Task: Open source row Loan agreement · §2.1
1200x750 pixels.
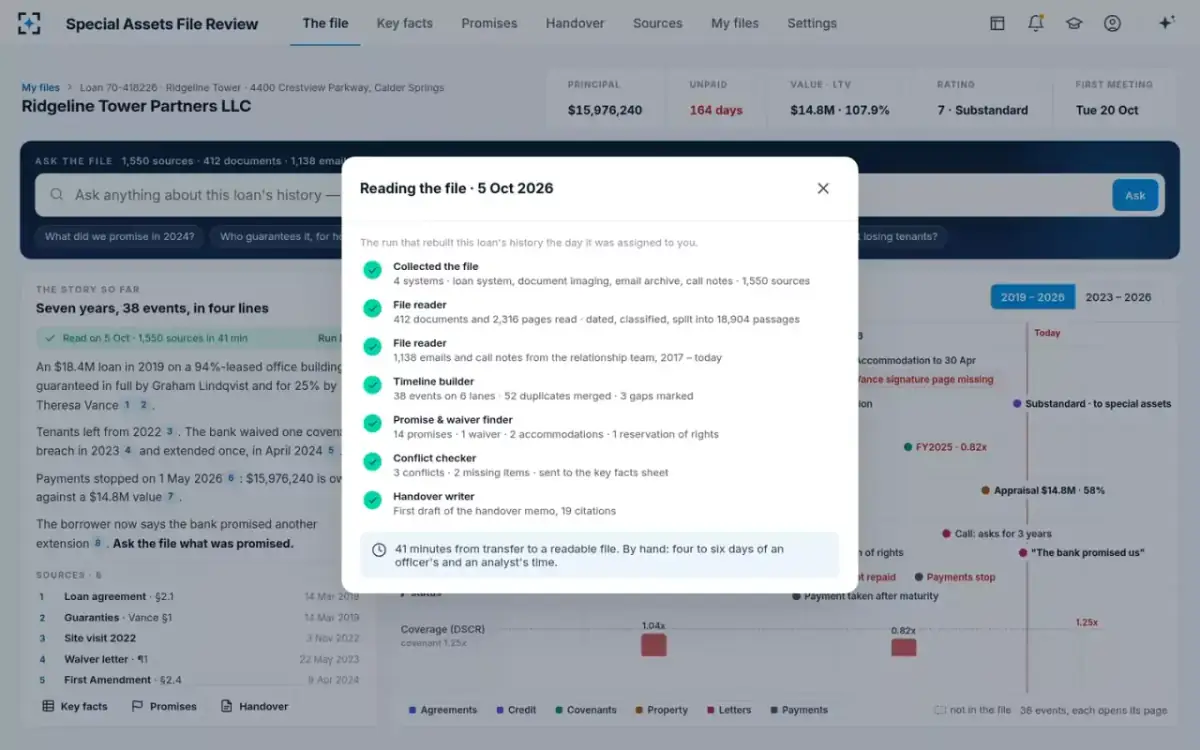Action: pyautogui.click(x=198, y=596)
